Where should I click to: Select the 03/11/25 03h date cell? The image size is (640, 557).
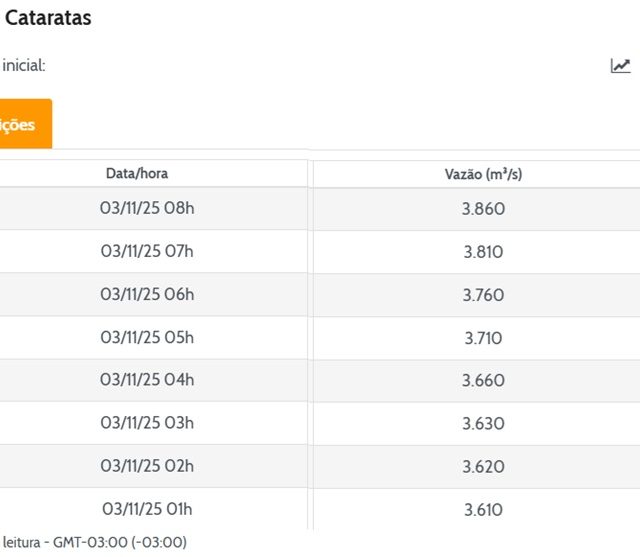147,423
